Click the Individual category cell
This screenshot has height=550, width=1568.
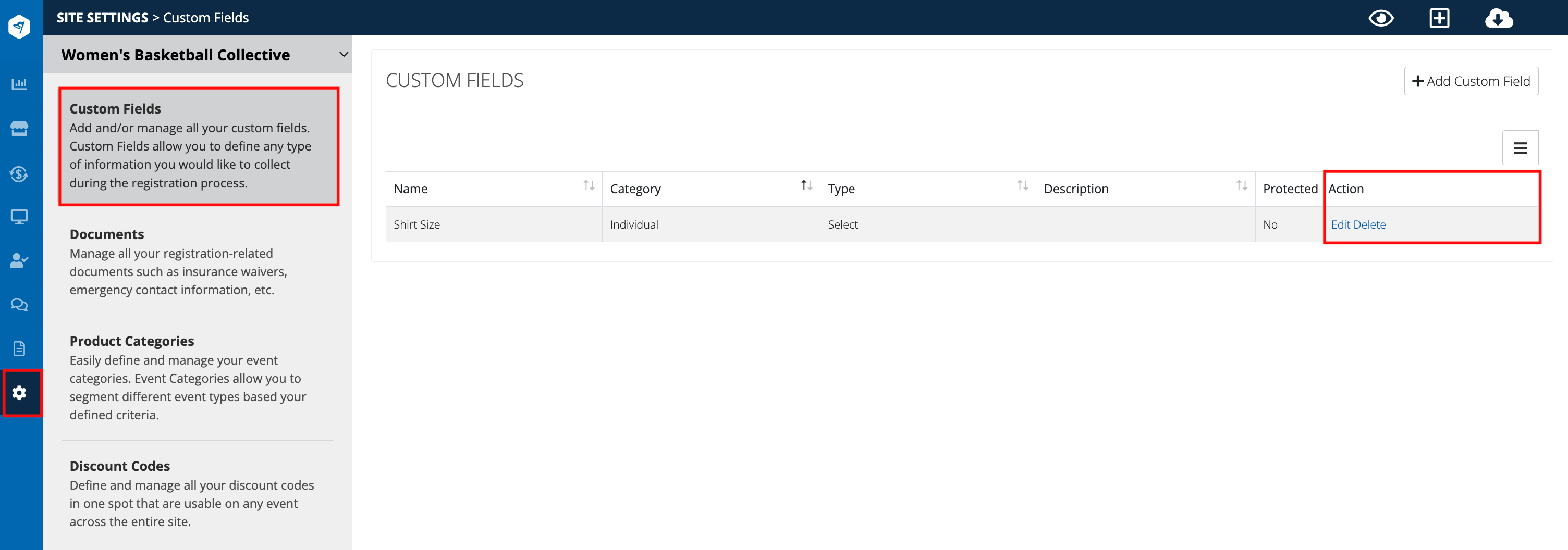click(711, 224)
